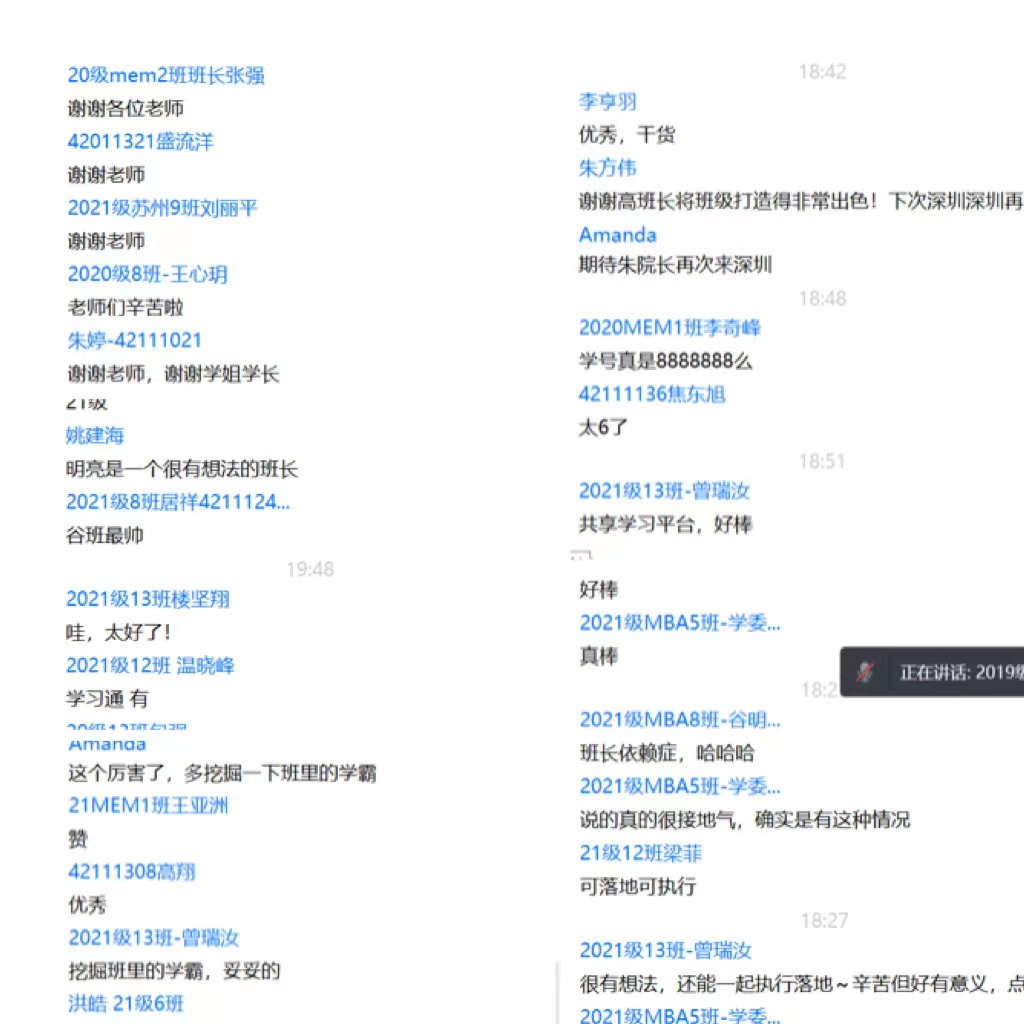The width and height of the screenshot is (1024, 1024).
Task: Click sender name 朱方伟
Action: click(607, 168)
